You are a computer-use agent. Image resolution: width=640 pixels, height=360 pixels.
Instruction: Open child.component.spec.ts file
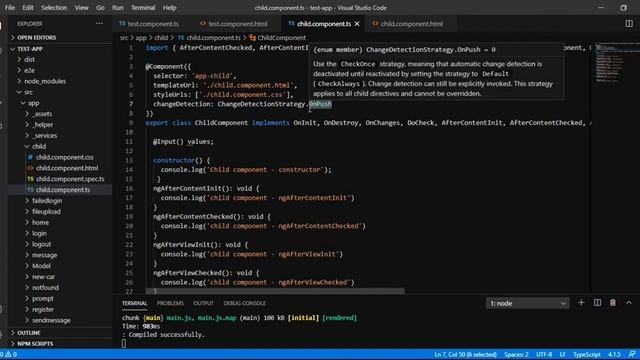point(60,179)
